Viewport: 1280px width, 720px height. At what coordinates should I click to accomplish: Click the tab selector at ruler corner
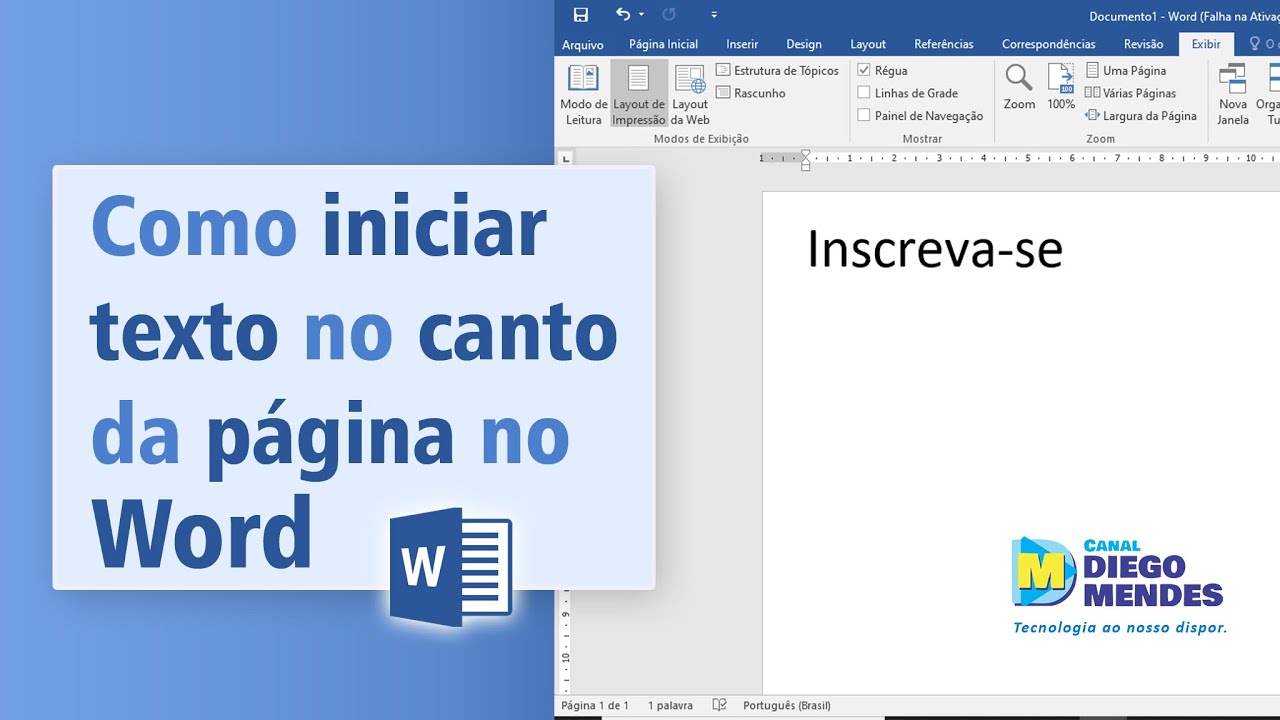(565, 158)
